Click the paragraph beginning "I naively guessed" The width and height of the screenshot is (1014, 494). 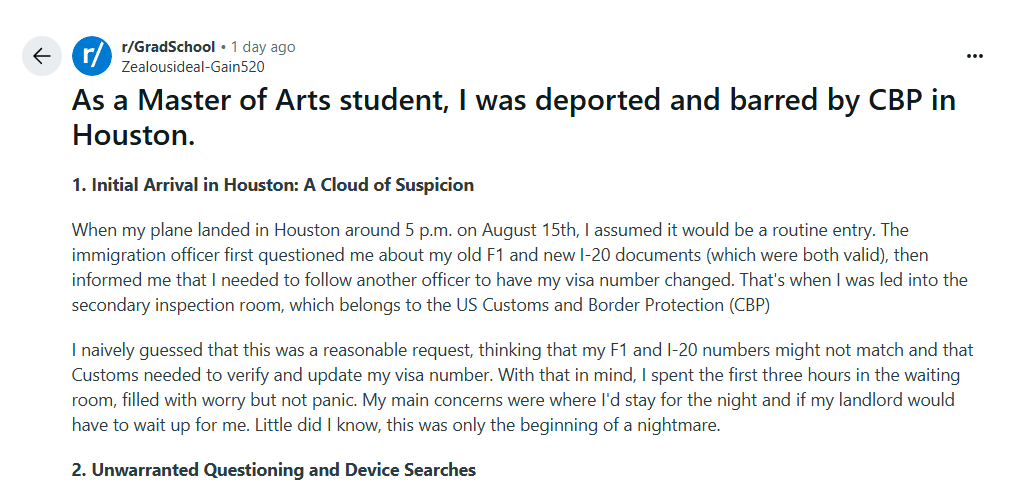pyautogui.click(x=522, y=387)
